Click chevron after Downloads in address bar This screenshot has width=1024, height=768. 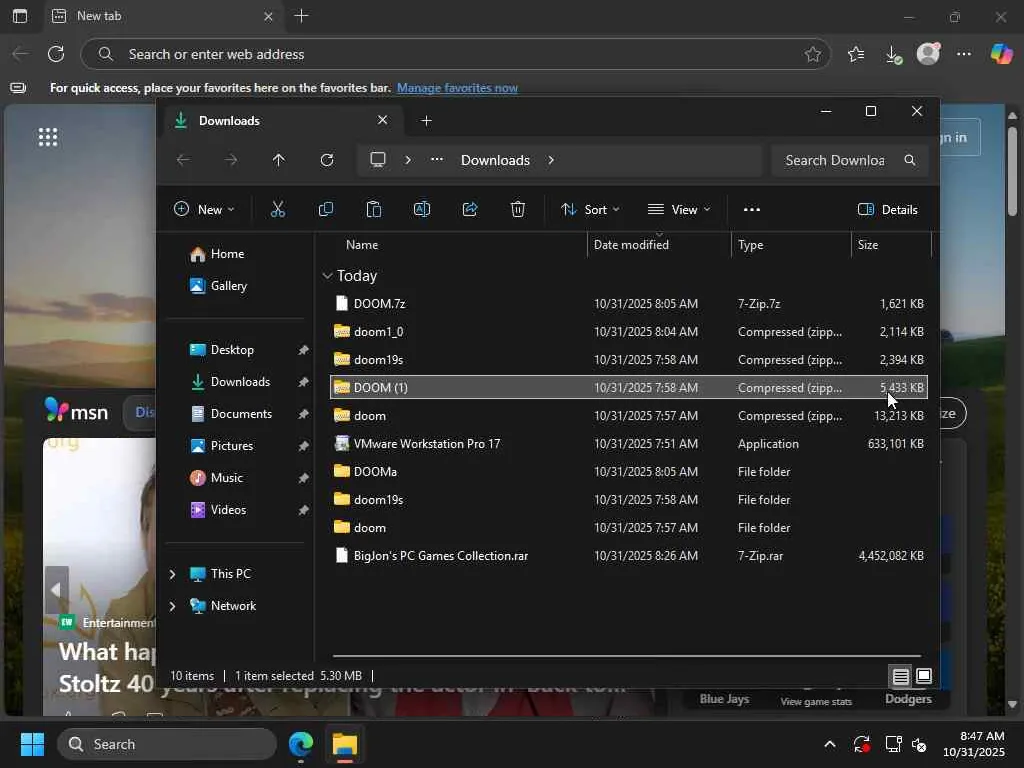tap(551, 160)
